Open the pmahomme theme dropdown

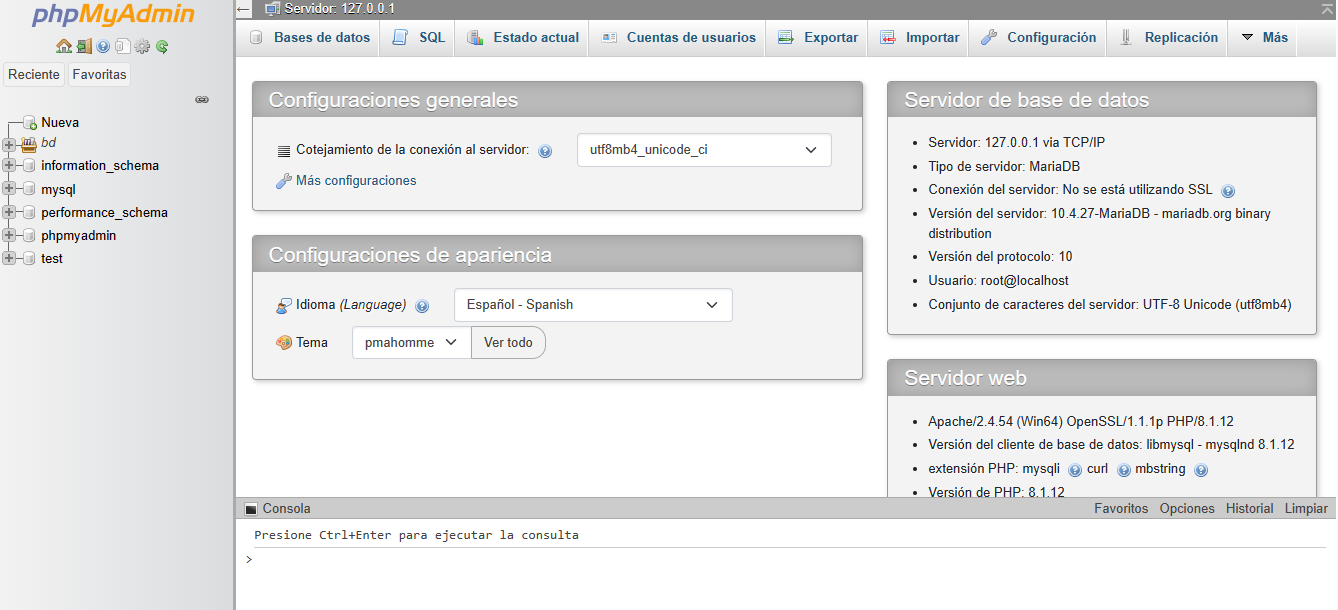coord(410,342)
